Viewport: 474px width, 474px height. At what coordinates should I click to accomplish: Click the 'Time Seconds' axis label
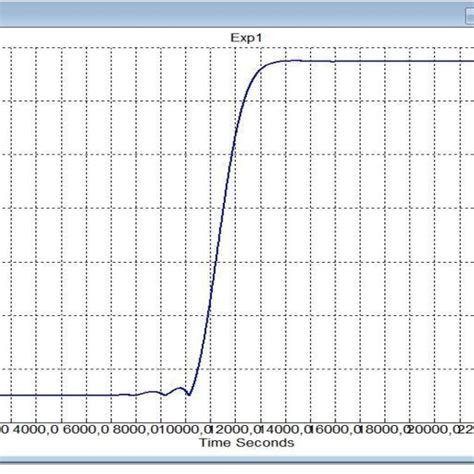click(x=247, y=443)
